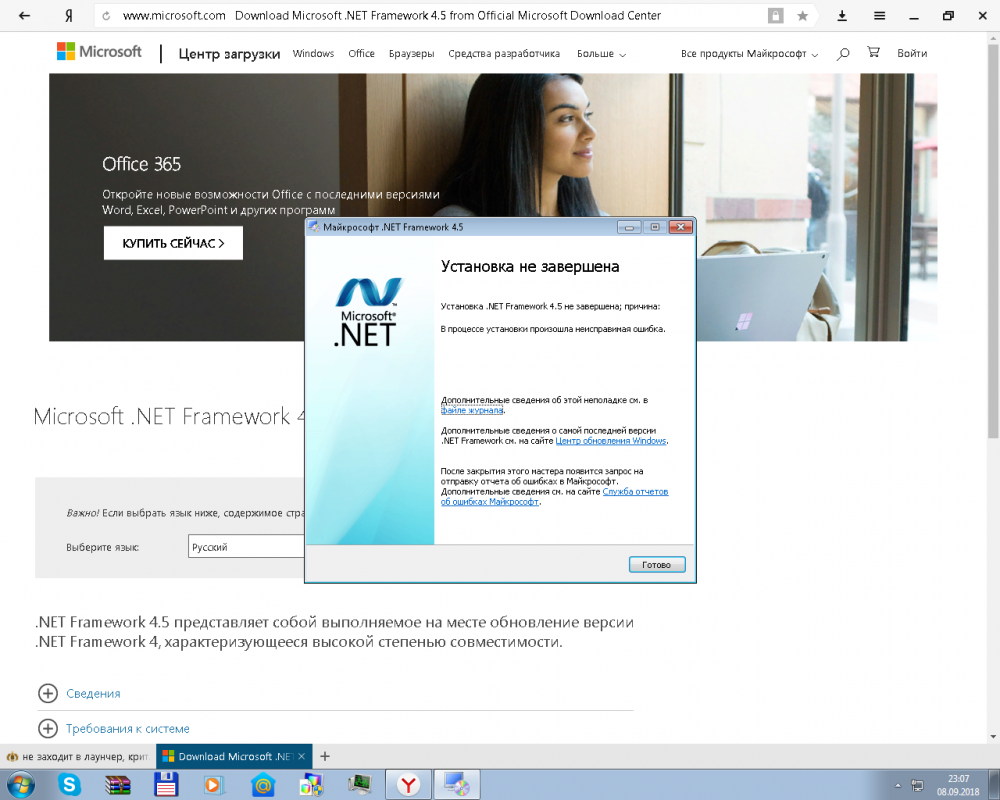Open the shopping cart icon
Image resolution: width=1000 pixels, height=800 pixels.
click(x=873, y=54)
